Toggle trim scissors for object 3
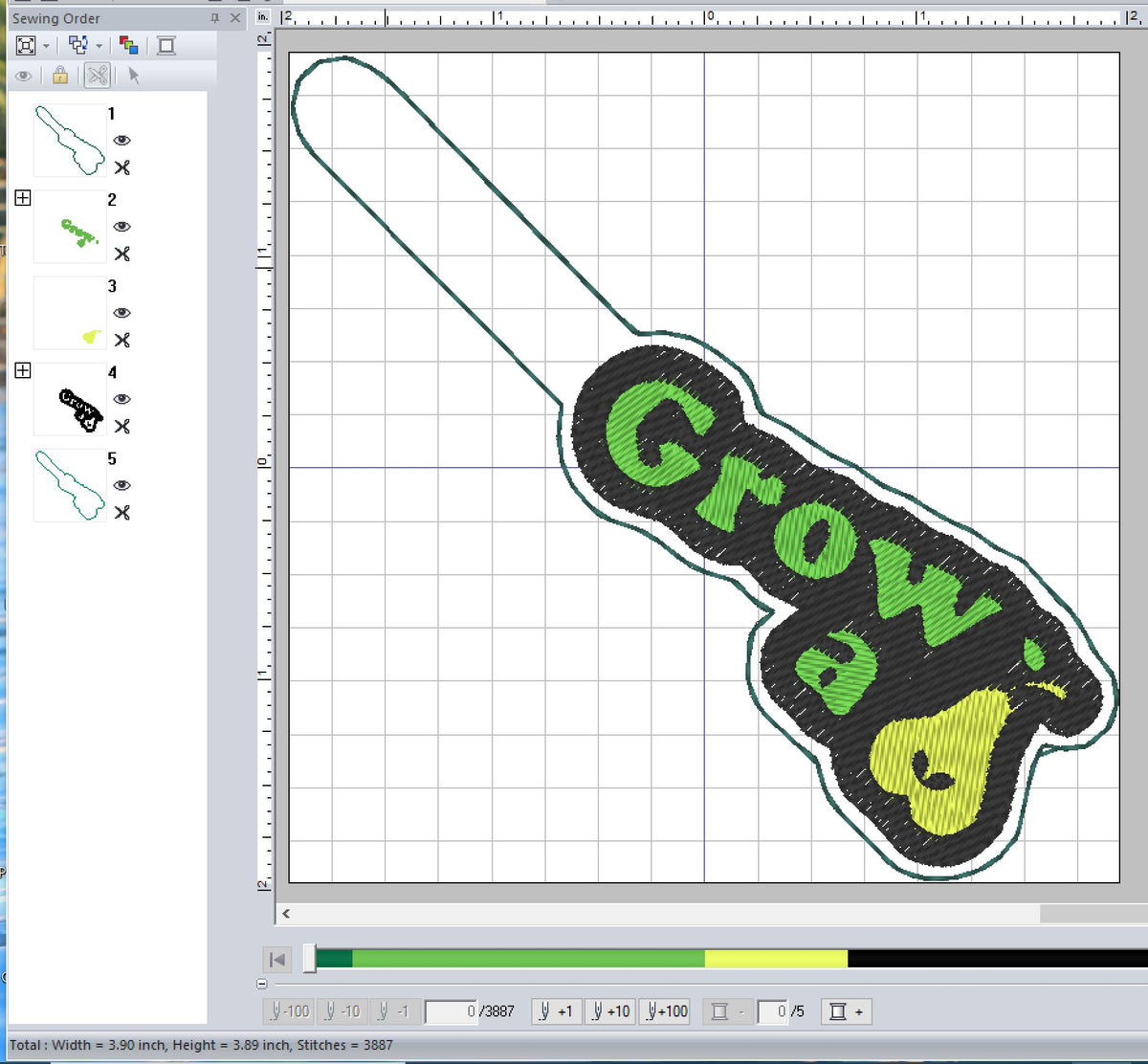Screen dimensions: 1148x1064 [x=121, y=340]
